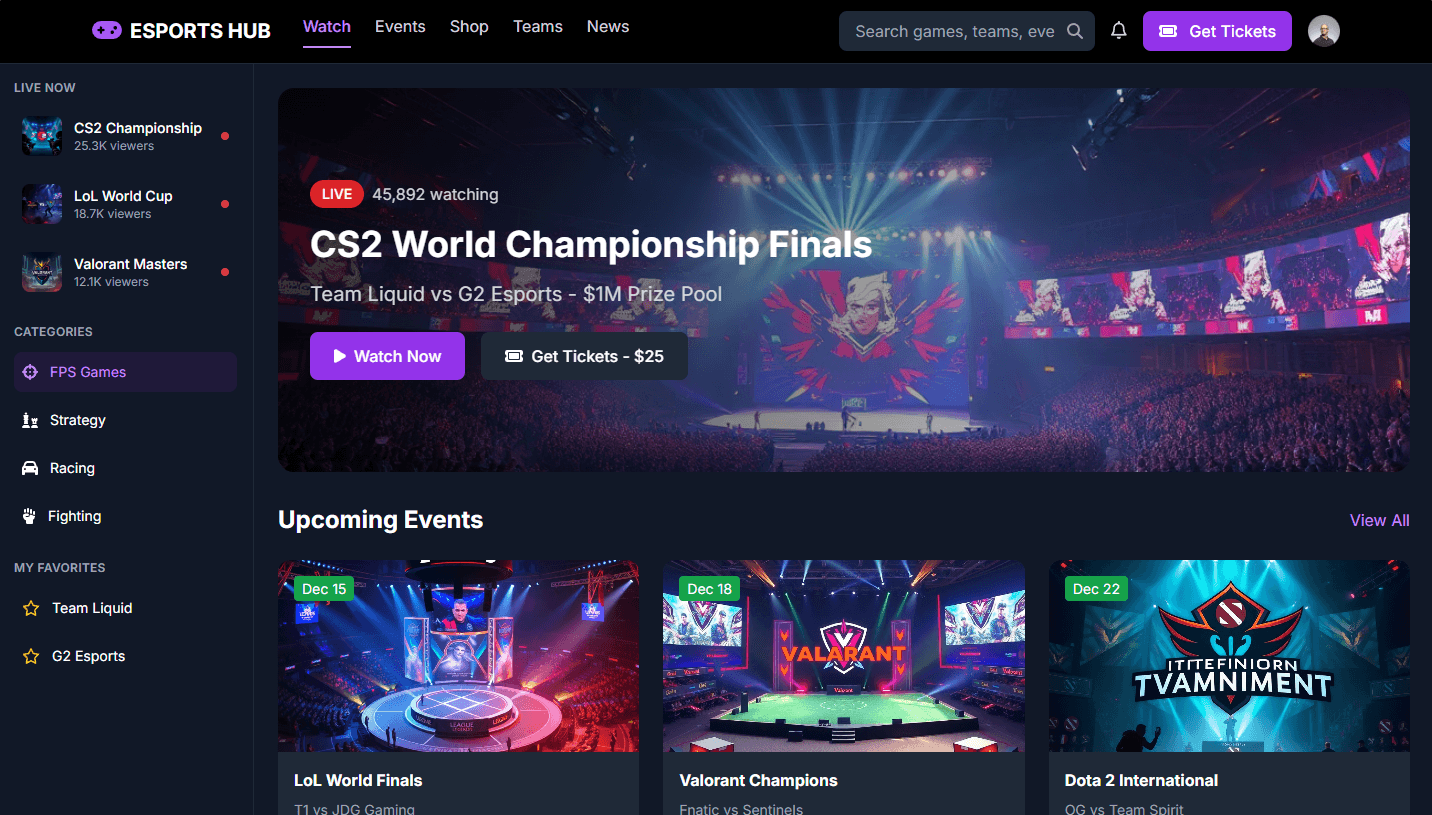Screen dimensions: 1432x815
Task: Choose the Strategy chess piece icon
Action: click(30, 420)
